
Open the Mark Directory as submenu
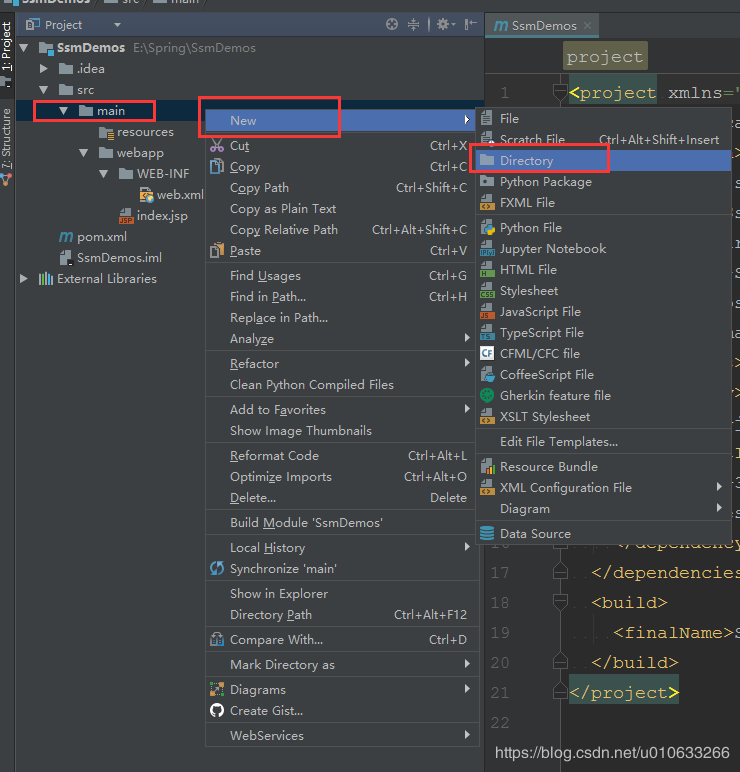tap(342, 665)
